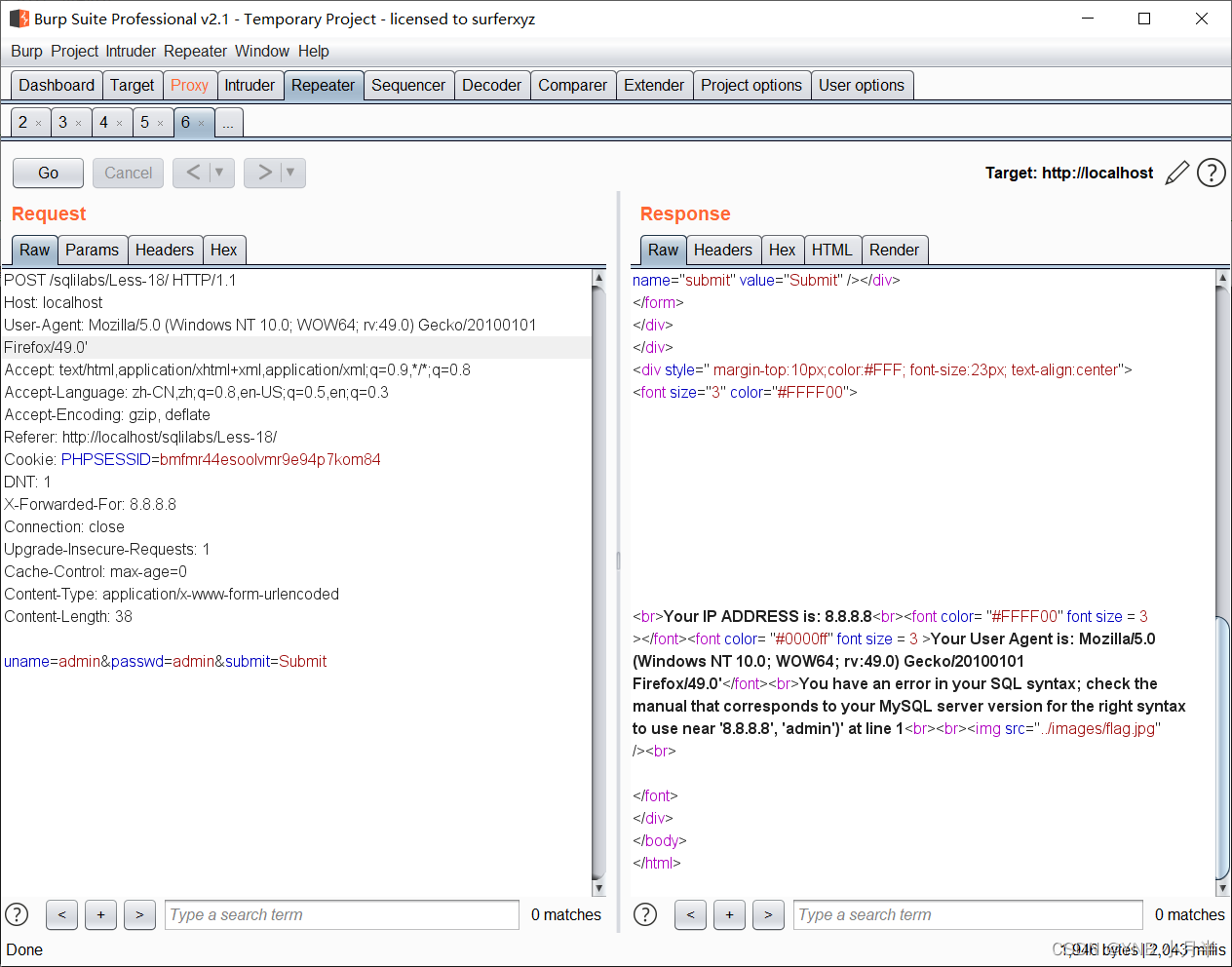Image resolution: width=1232 pixels, height=967 pixels.
Task: Click request scrollbar down arrow
Action: 598,888
